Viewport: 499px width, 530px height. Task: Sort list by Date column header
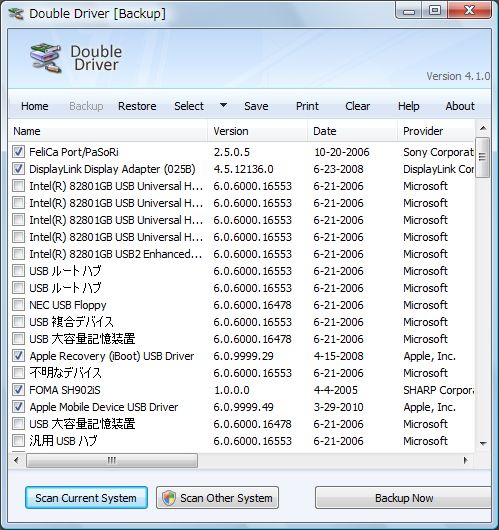[352, 131]
